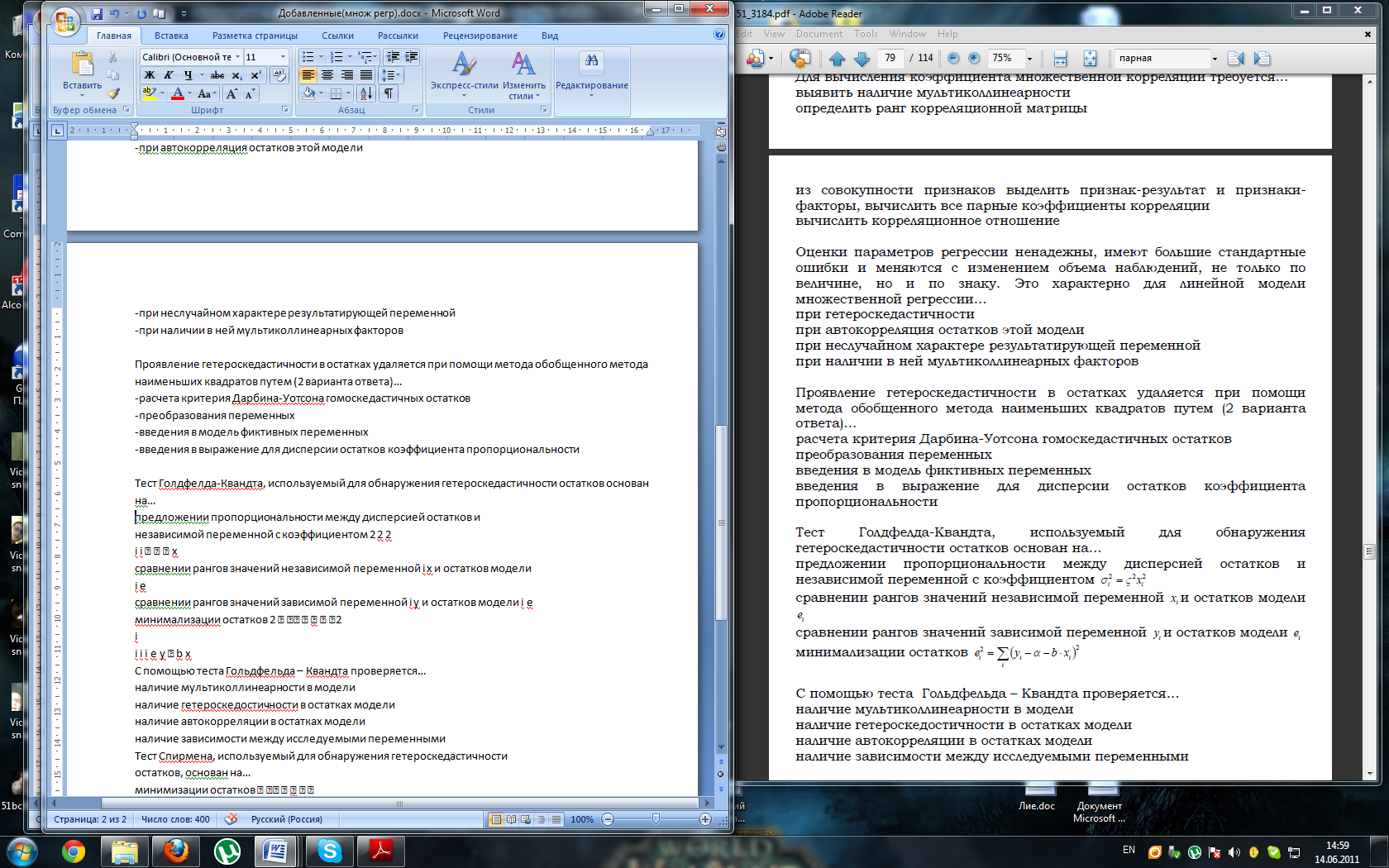This screenshot has height=868, width=1389.
Task: Open the zoom percentage dropdown in Adobe Reader
Action: click(x=1029, y=58)
